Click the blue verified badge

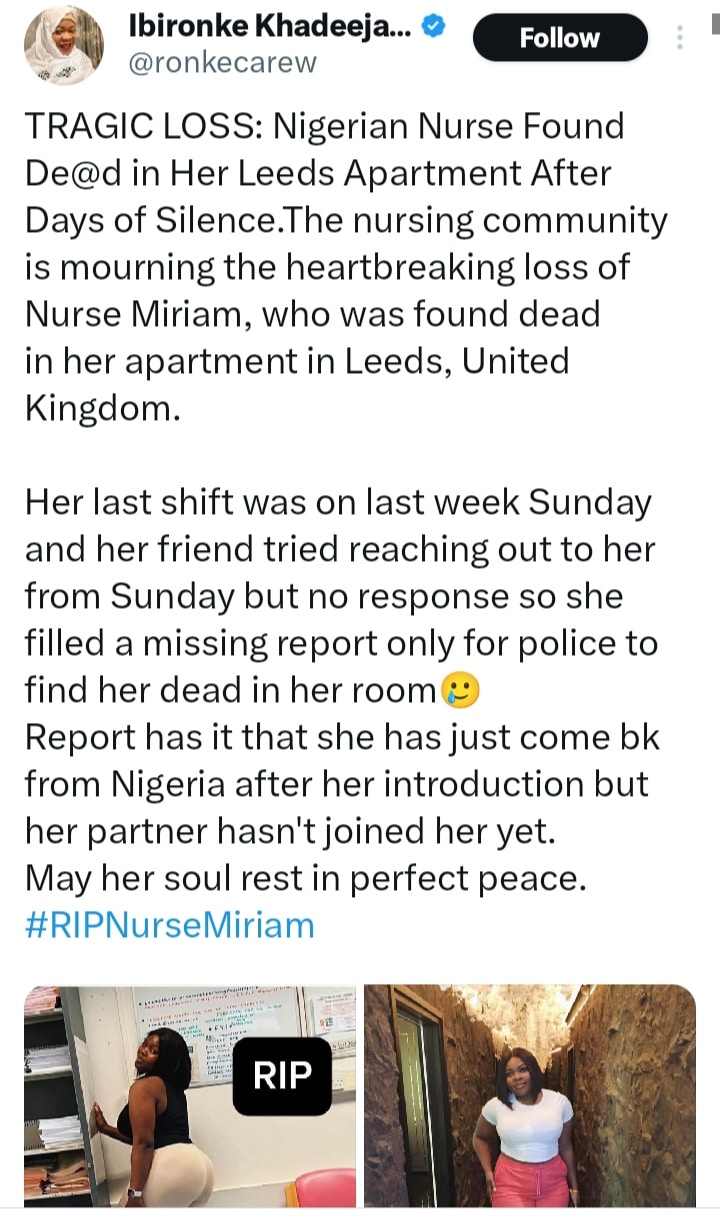(x=433, y=30)
